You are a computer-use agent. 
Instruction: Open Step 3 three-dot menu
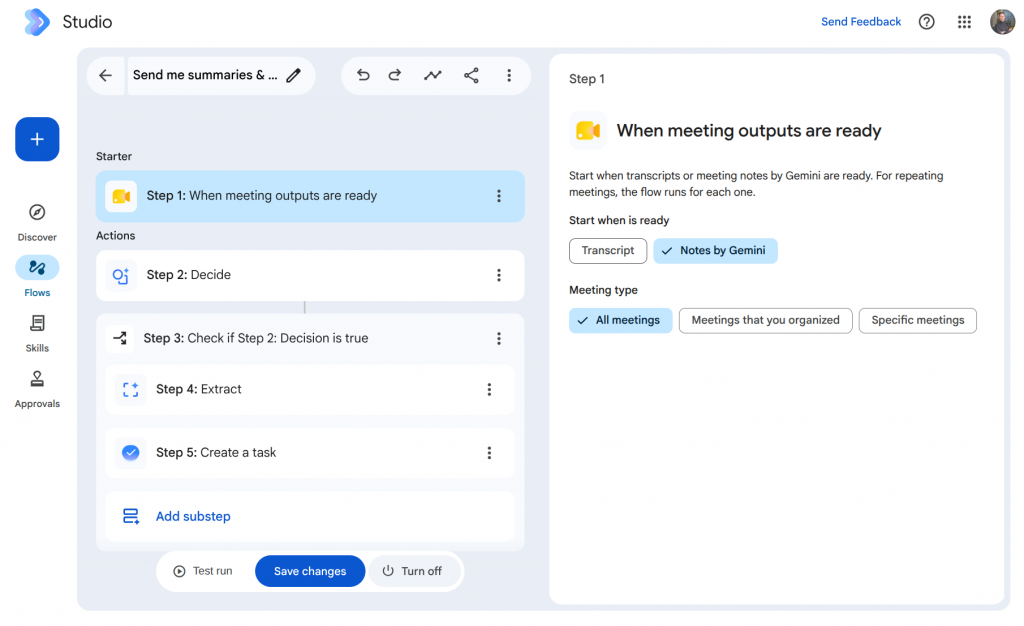point(499,338)
